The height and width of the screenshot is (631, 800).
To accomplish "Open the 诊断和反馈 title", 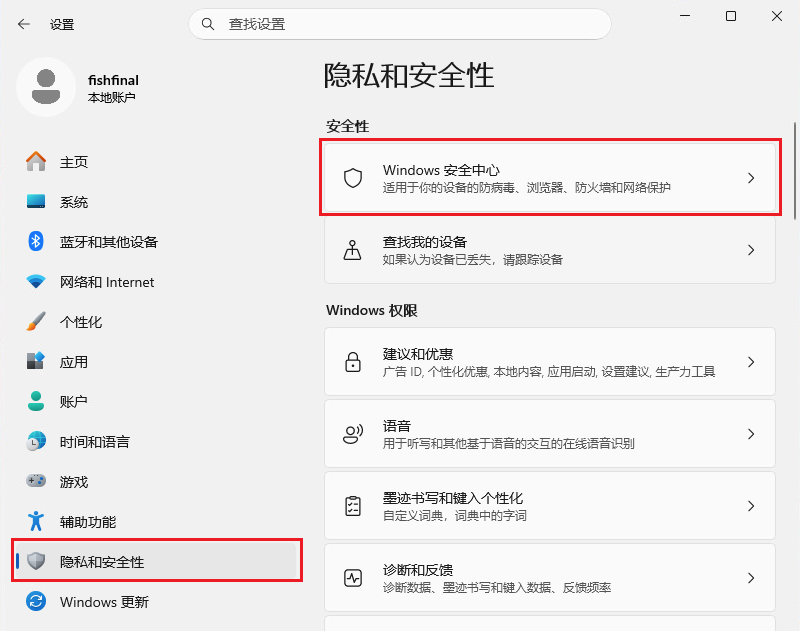I will pyautogui.click(x=418, y=570).
